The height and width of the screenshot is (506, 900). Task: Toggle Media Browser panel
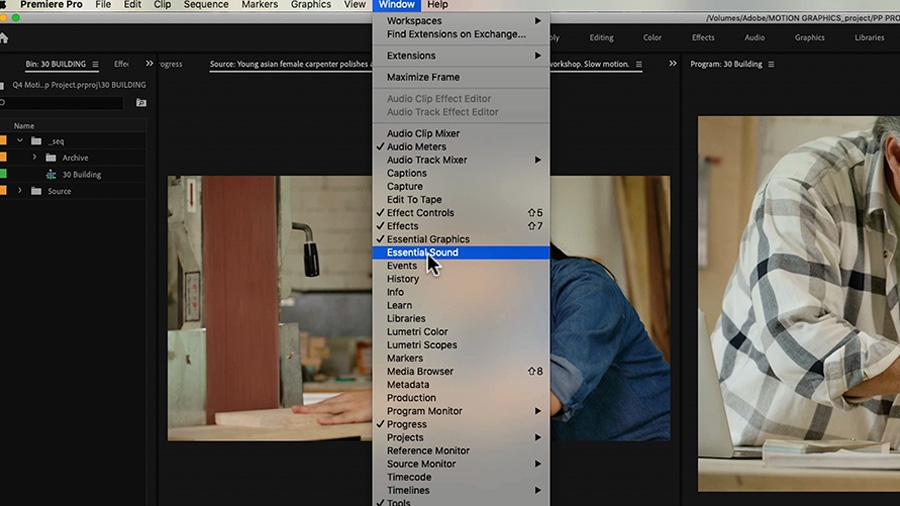pyautogui.click(x=461, y=371)
